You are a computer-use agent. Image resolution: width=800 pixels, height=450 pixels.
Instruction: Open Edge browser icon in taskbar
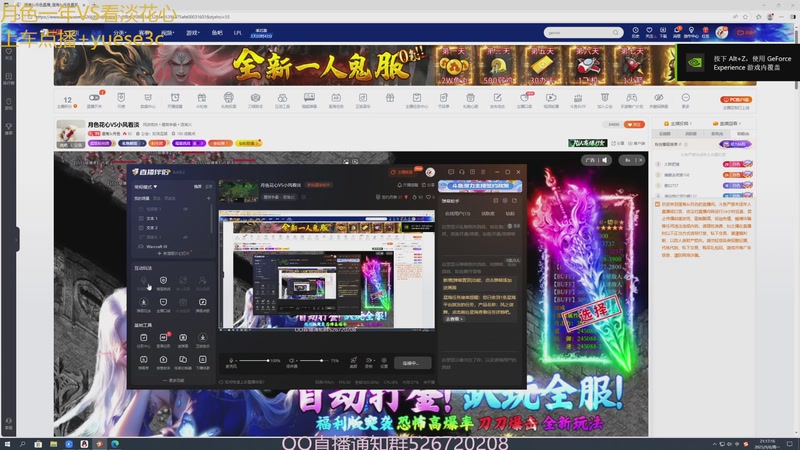tap(115, 444)
